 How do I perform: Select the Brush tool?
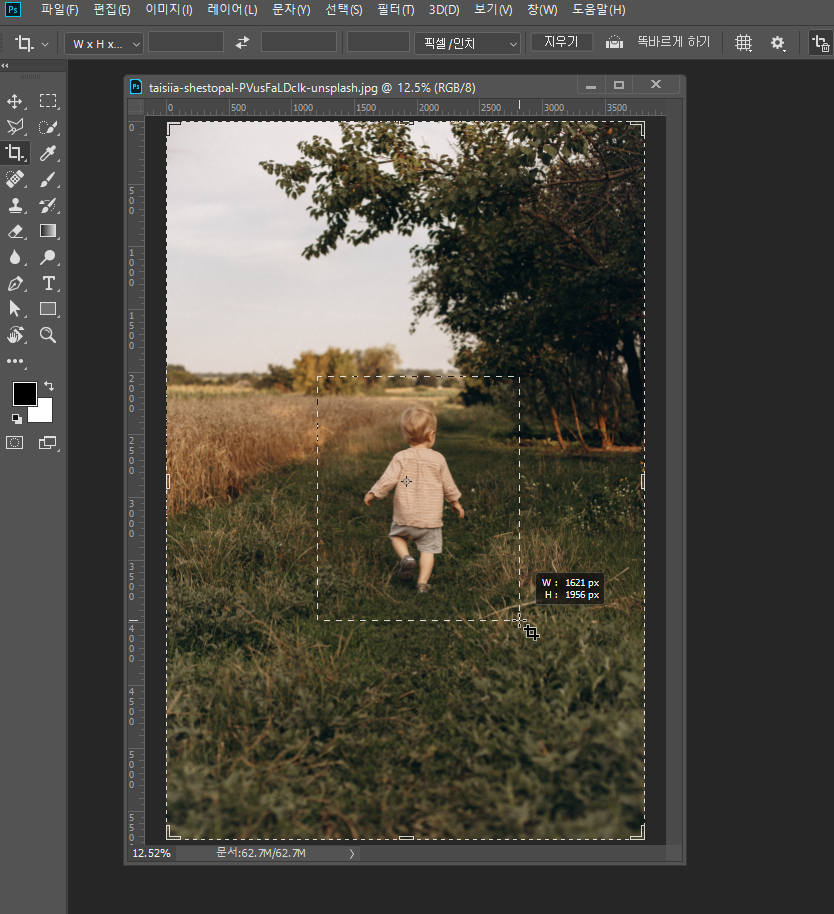click(x=48, y=179)
